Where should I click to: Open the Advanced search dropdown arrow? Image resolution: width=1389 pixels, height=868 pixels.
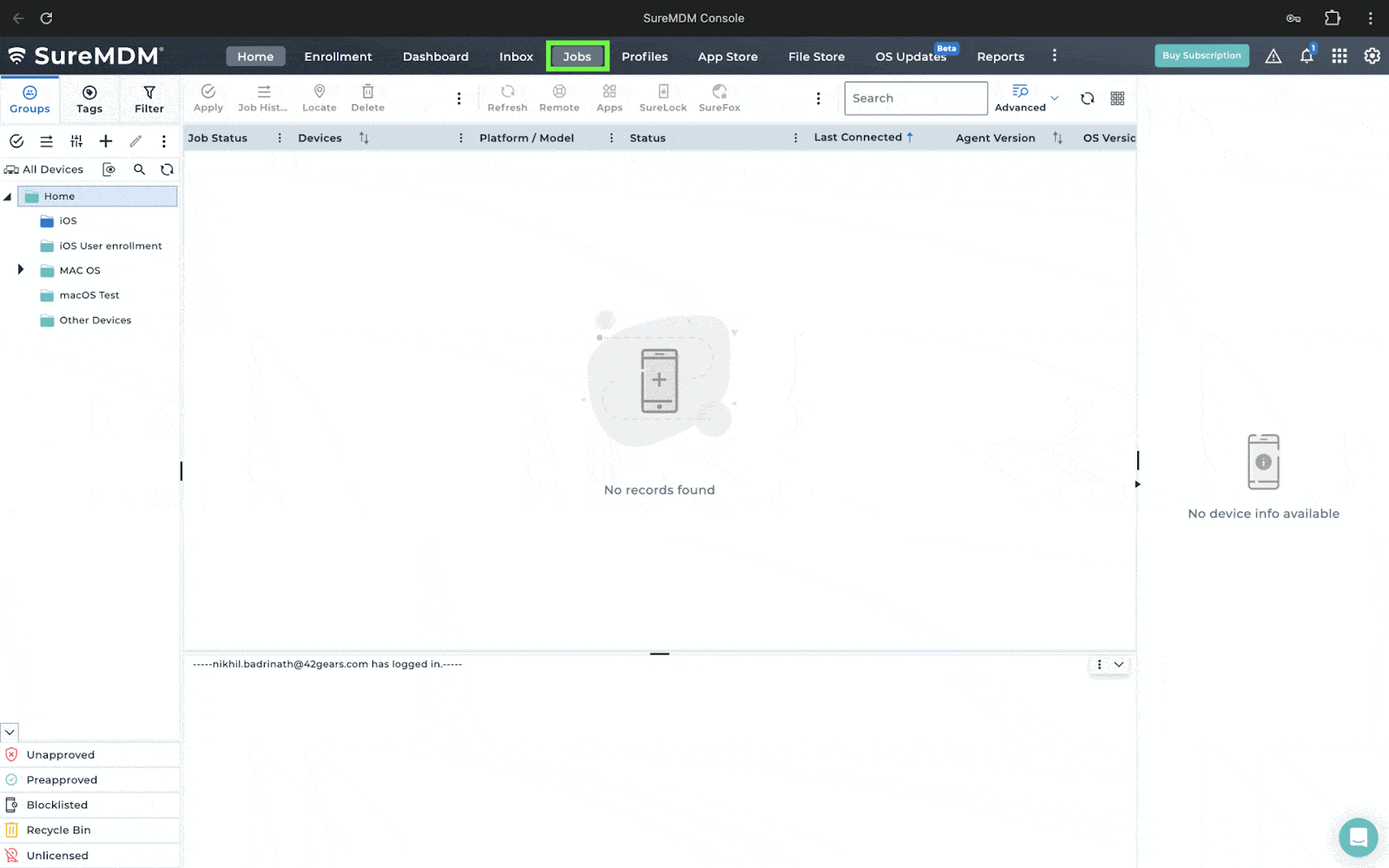point(1055,98)
